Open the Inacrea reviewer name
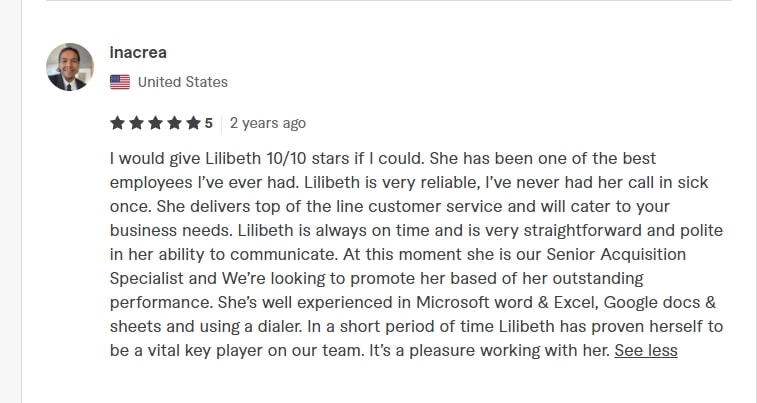This screenshot has width=757, height=403. pyautogui.click(x=138, y=52)
